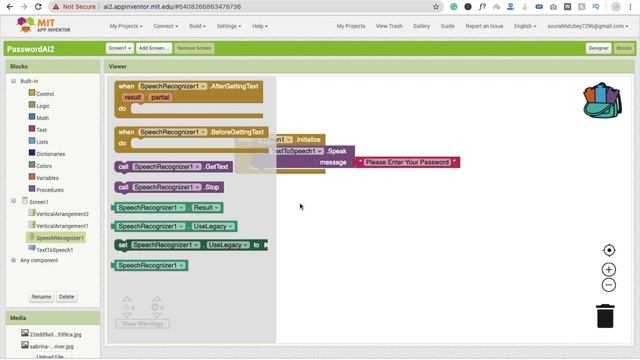Image resolution: width=640 pixels, height=360 pixels.
Task: Open the Guide link
Action: pos(447,26)
